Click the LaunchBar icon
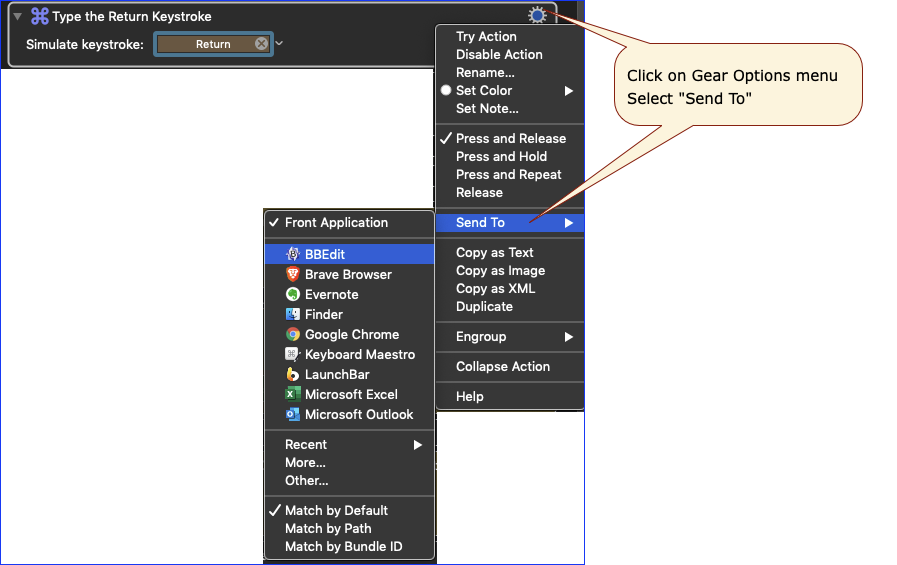 pyautogui.click(x=293, y=374)
